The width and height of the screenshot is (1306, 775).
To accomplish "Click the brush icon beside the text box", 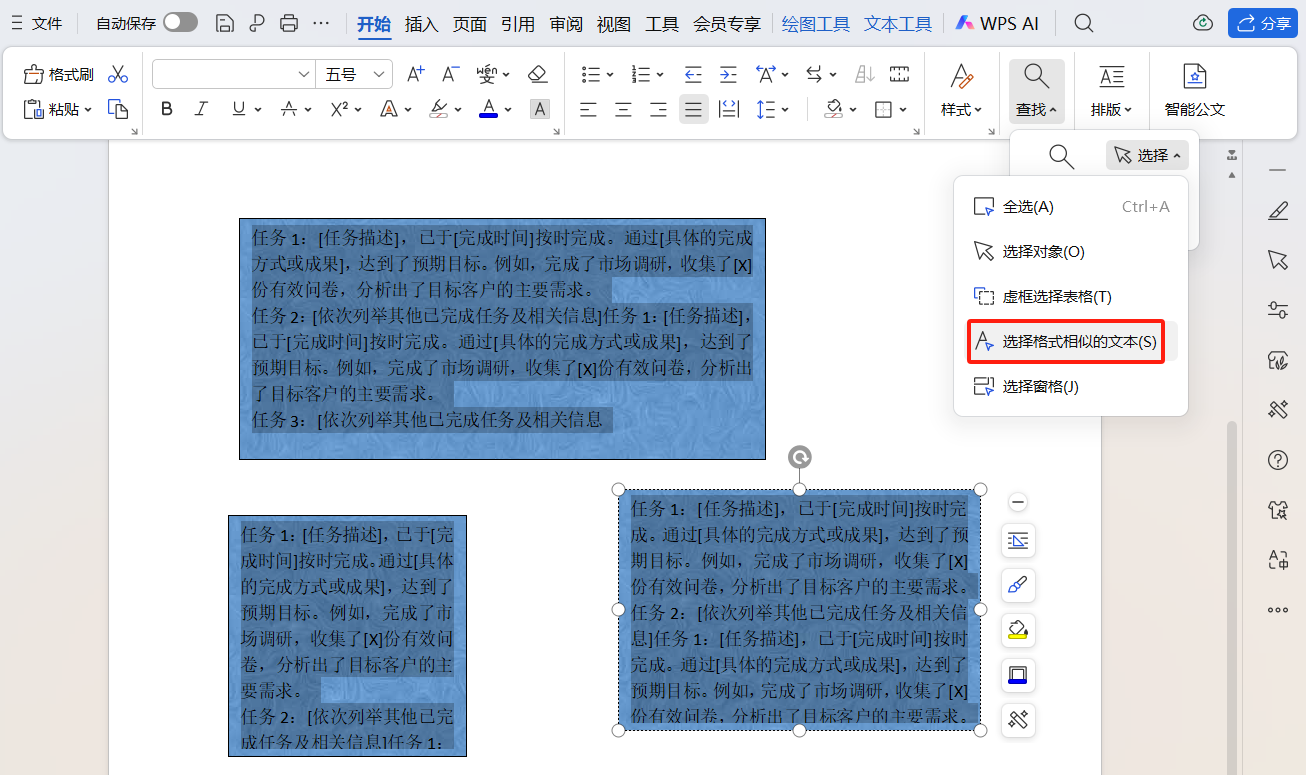I will (1017, 585).
